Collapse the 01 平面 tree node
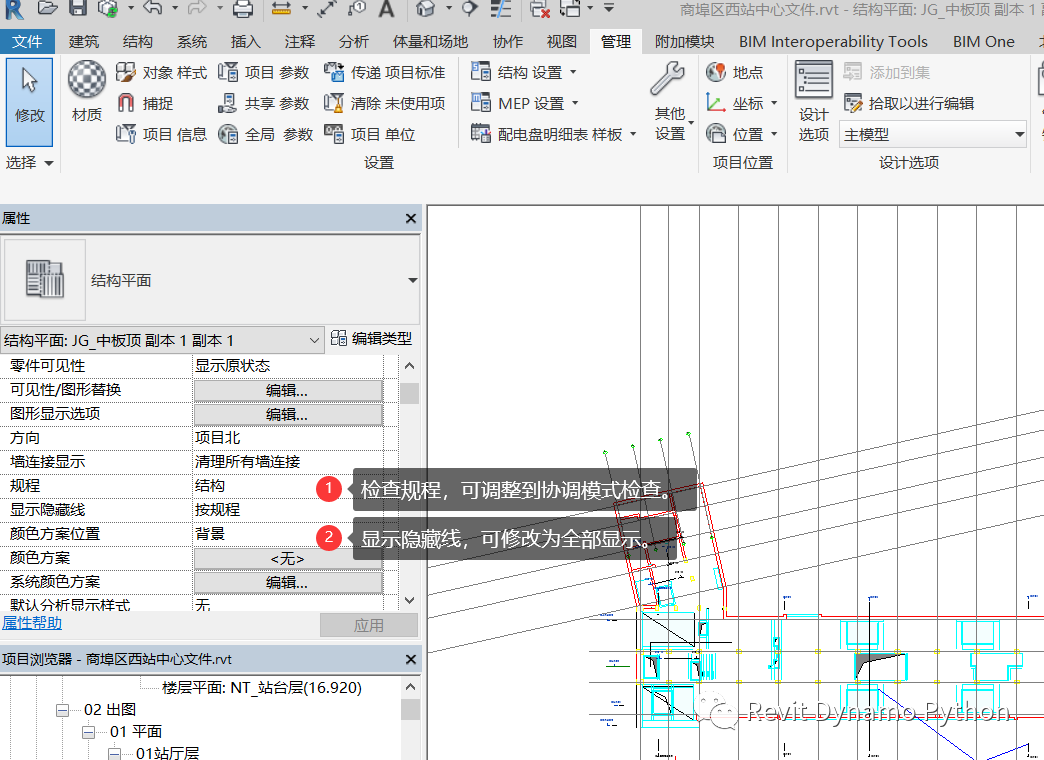 point(89,732)
